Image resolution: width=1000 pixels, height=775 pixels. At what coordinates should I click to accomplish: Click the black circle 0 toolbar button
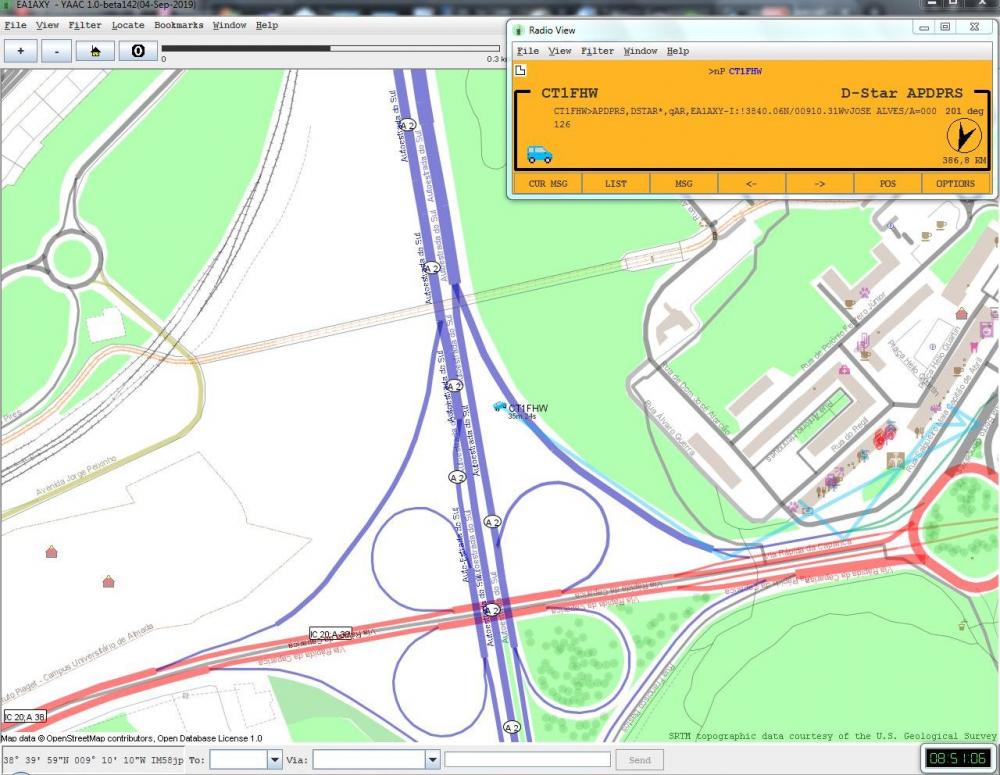(138, 51)
